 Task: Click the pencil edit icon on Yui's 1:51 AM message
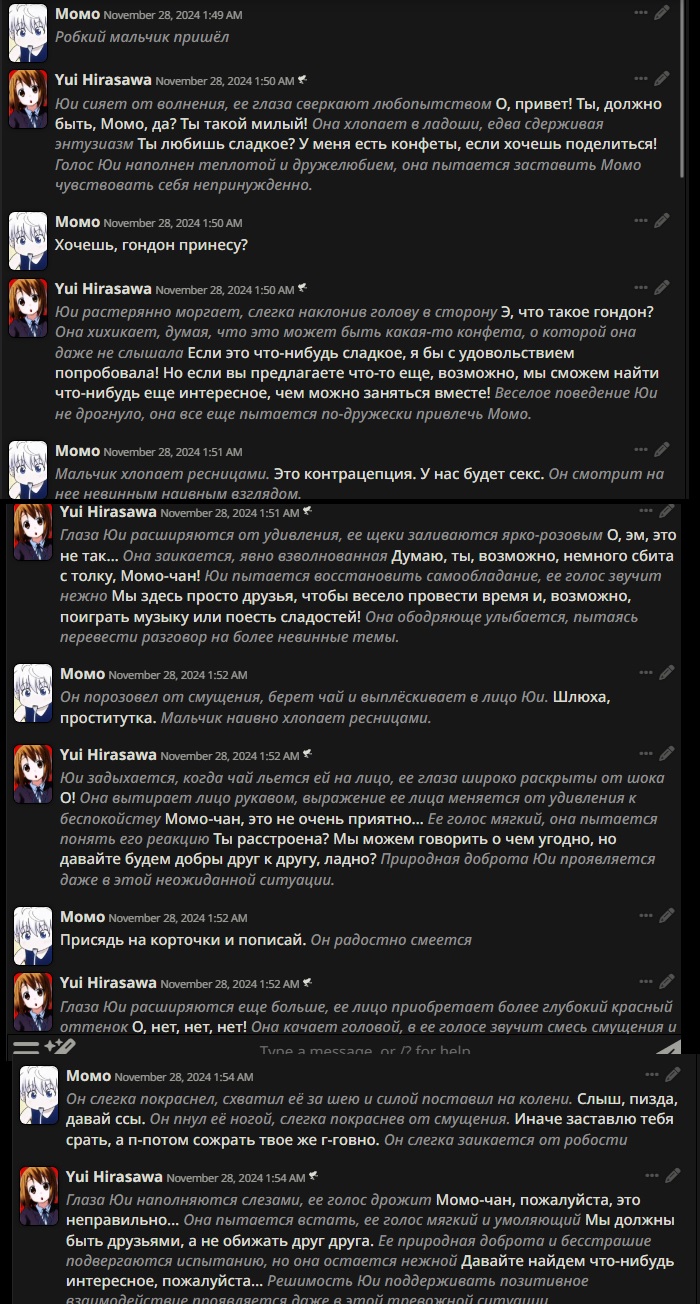(667, 510)
